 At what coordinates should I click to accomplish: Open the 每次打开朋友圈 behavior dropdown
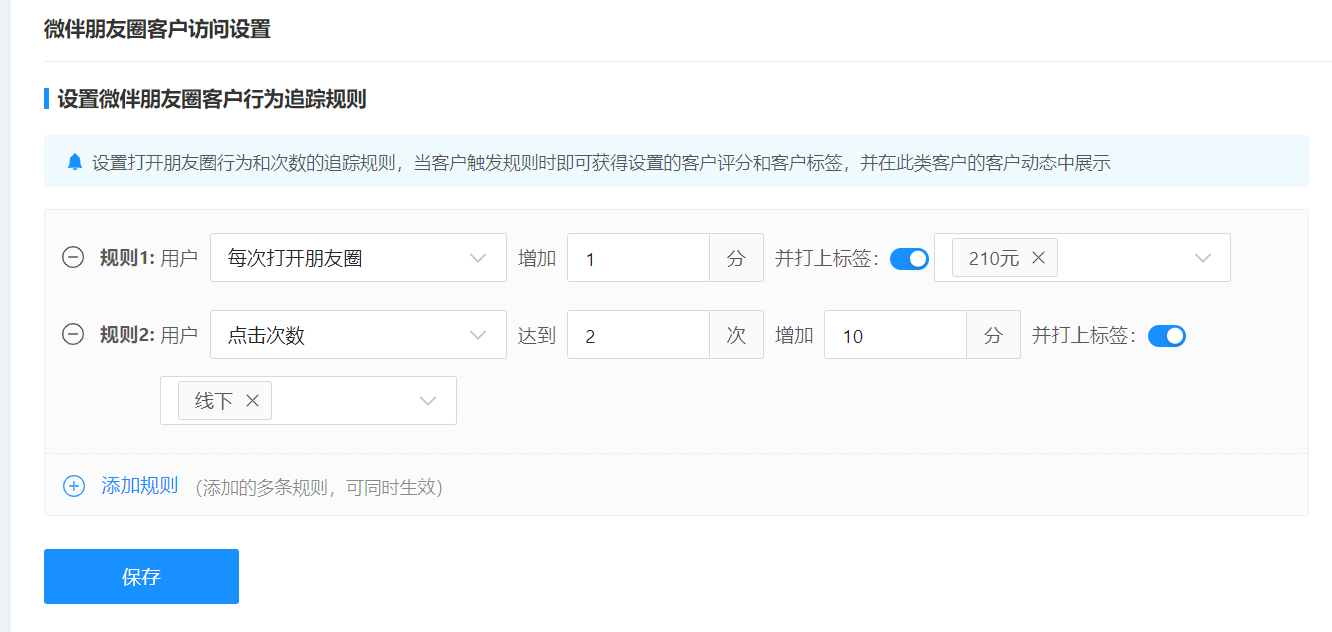pyautogui.click(x=358, y=258)
